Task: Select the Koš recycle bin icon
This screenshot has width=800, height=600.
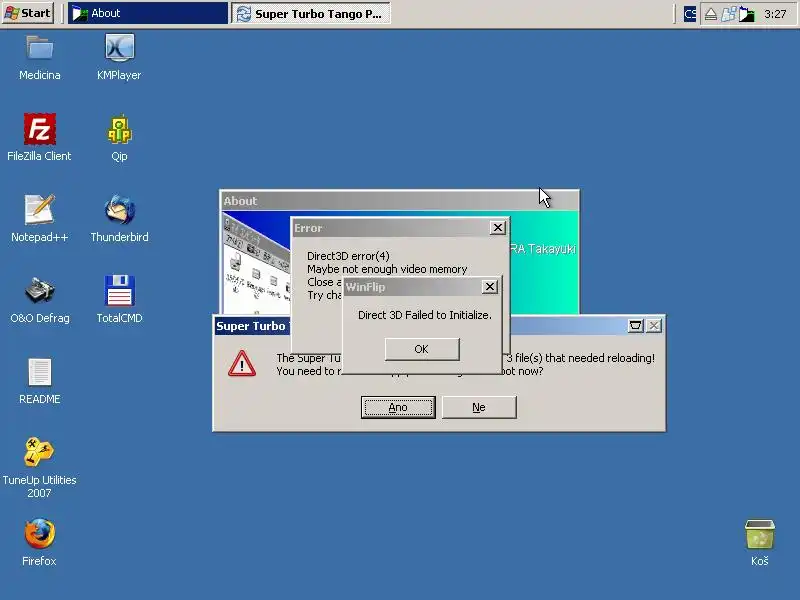Action: 760,534
